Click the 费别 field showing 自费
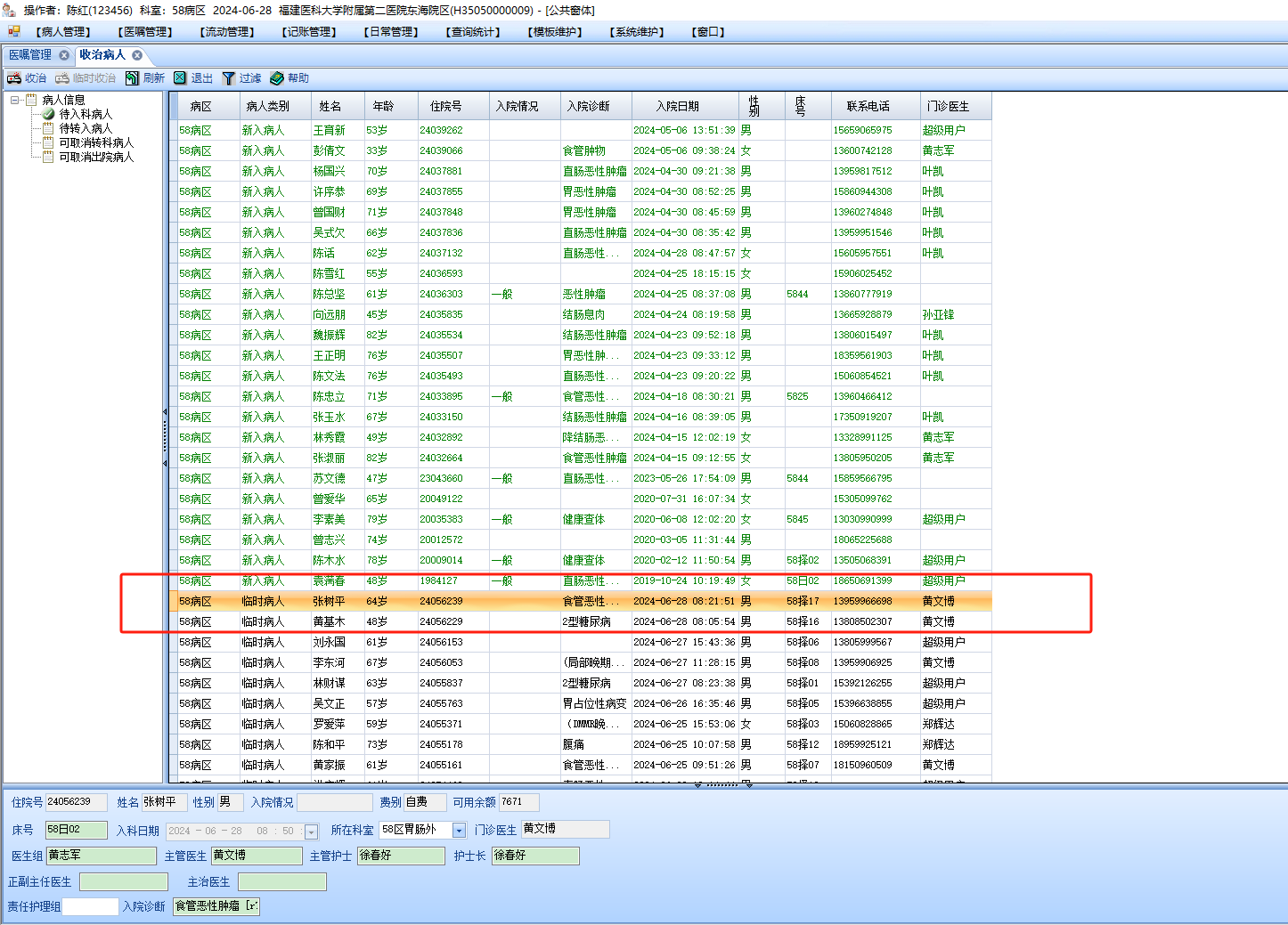The height and width of the screenshot is (925, 1288). coord(425,802)
